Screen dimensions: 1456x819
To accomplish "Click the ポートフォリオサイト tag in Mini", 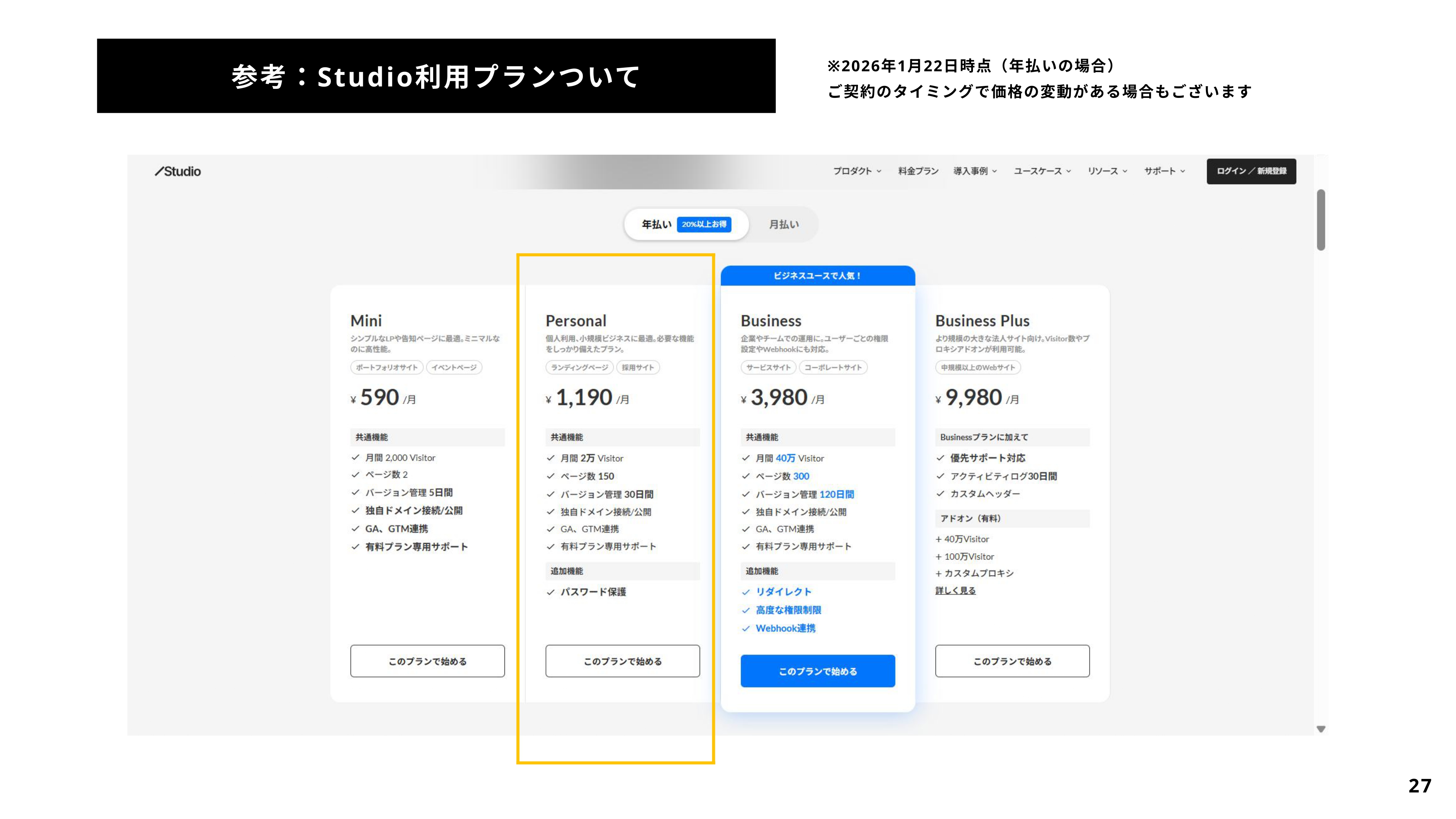I will (x=387, y=367).
